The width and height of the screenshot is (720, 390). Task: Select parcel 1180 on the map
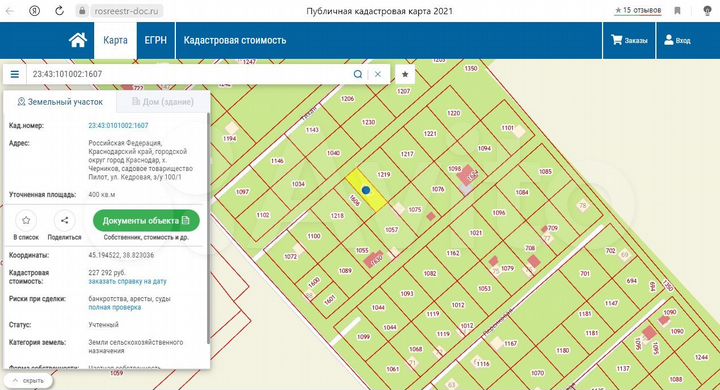pyautogui.click(x=562, y=350)
